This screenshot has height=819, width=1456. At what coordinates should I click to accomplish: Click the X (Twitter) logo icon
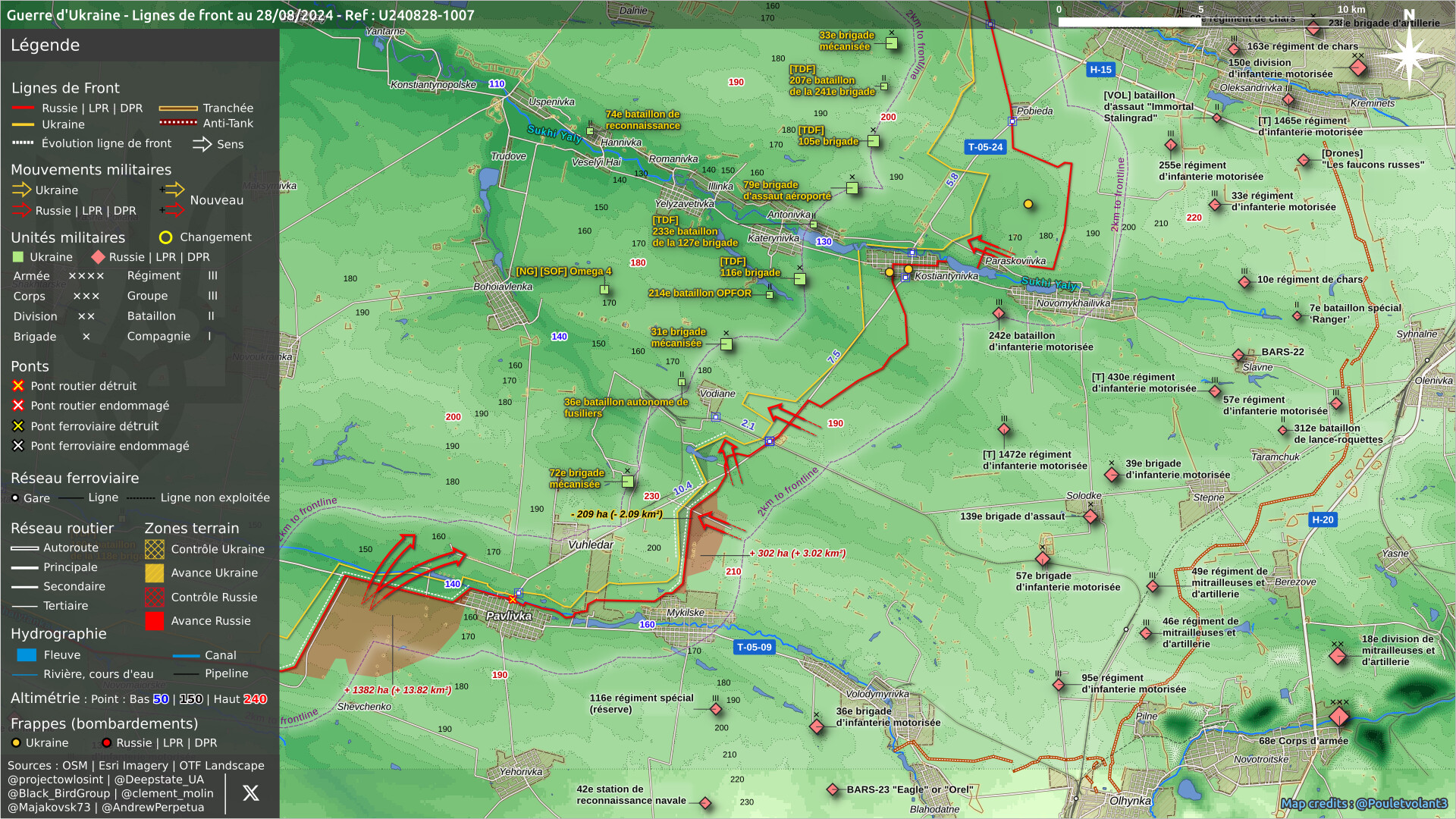(x=251, y=793)
